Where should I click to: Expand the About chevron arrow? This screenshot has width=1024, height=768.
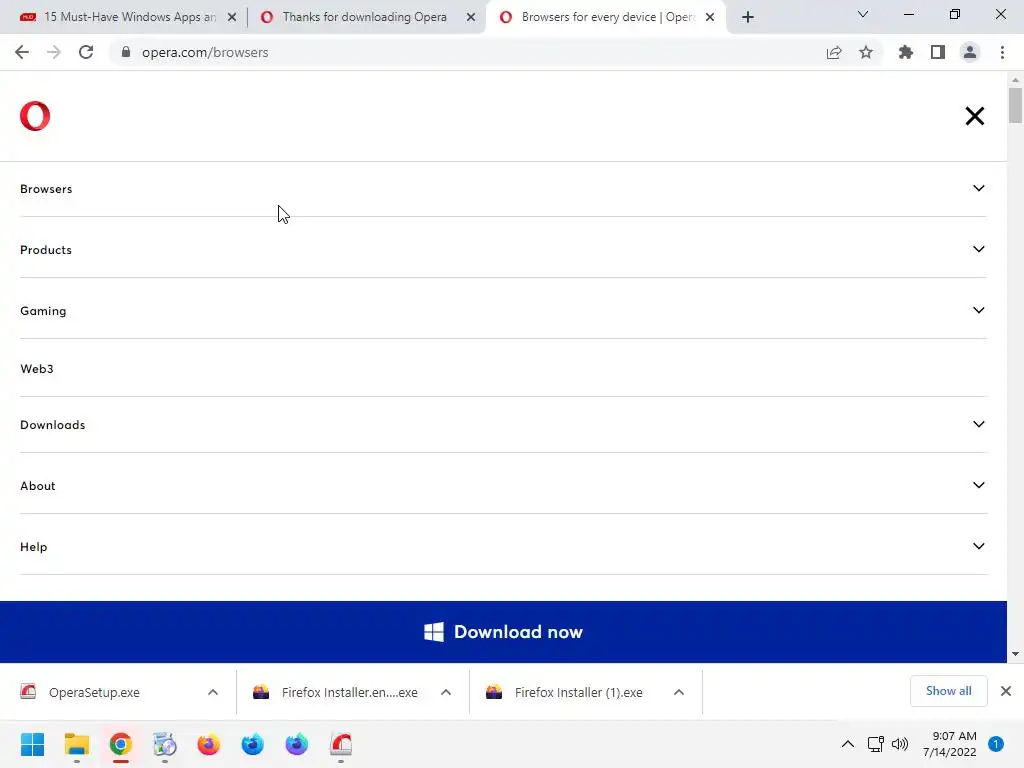click(978, 485)
